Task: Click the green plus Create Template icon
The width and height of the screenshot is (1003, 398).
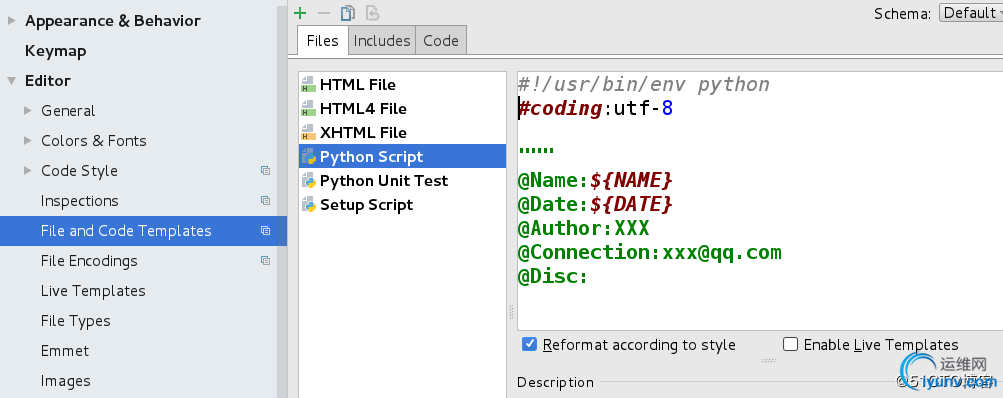Action: tap(300, 13)
